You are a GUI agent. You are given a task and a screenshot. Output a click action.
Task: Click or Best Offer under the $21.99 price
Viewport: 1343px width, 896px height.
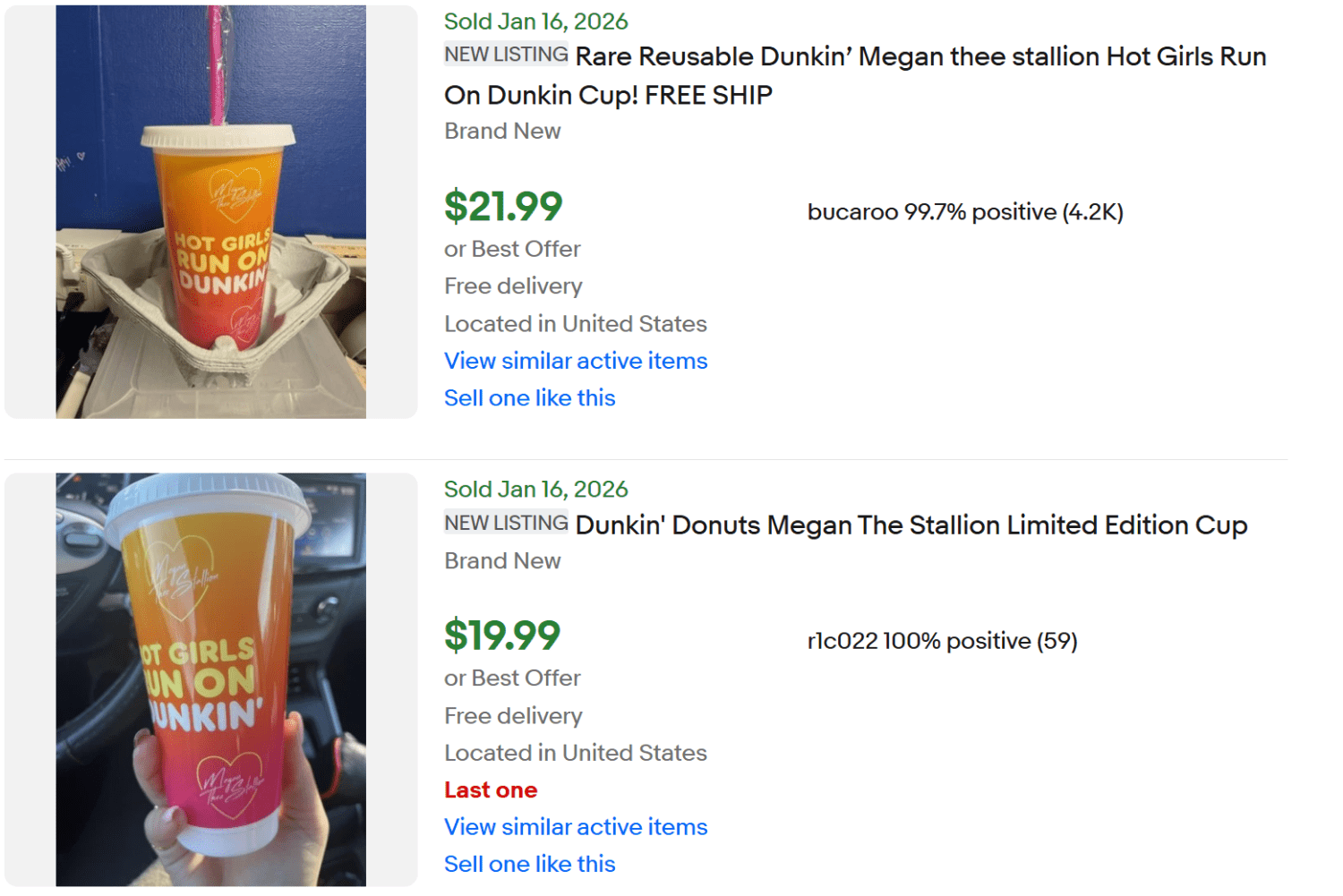(x=512, y=249)
